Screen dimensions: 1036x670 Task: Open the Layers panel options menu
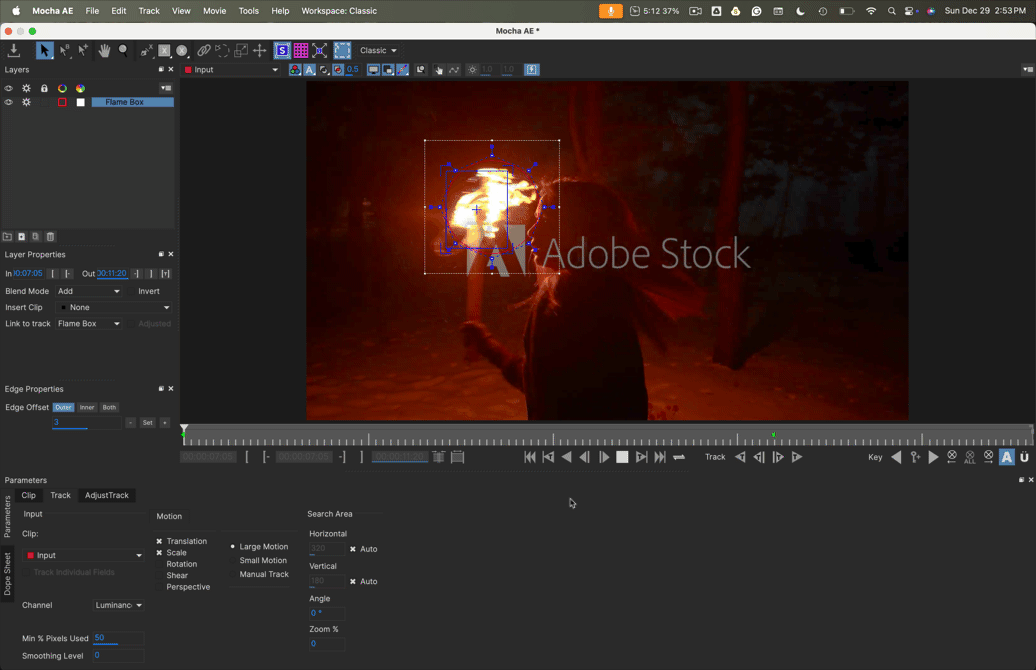point(166,88)
